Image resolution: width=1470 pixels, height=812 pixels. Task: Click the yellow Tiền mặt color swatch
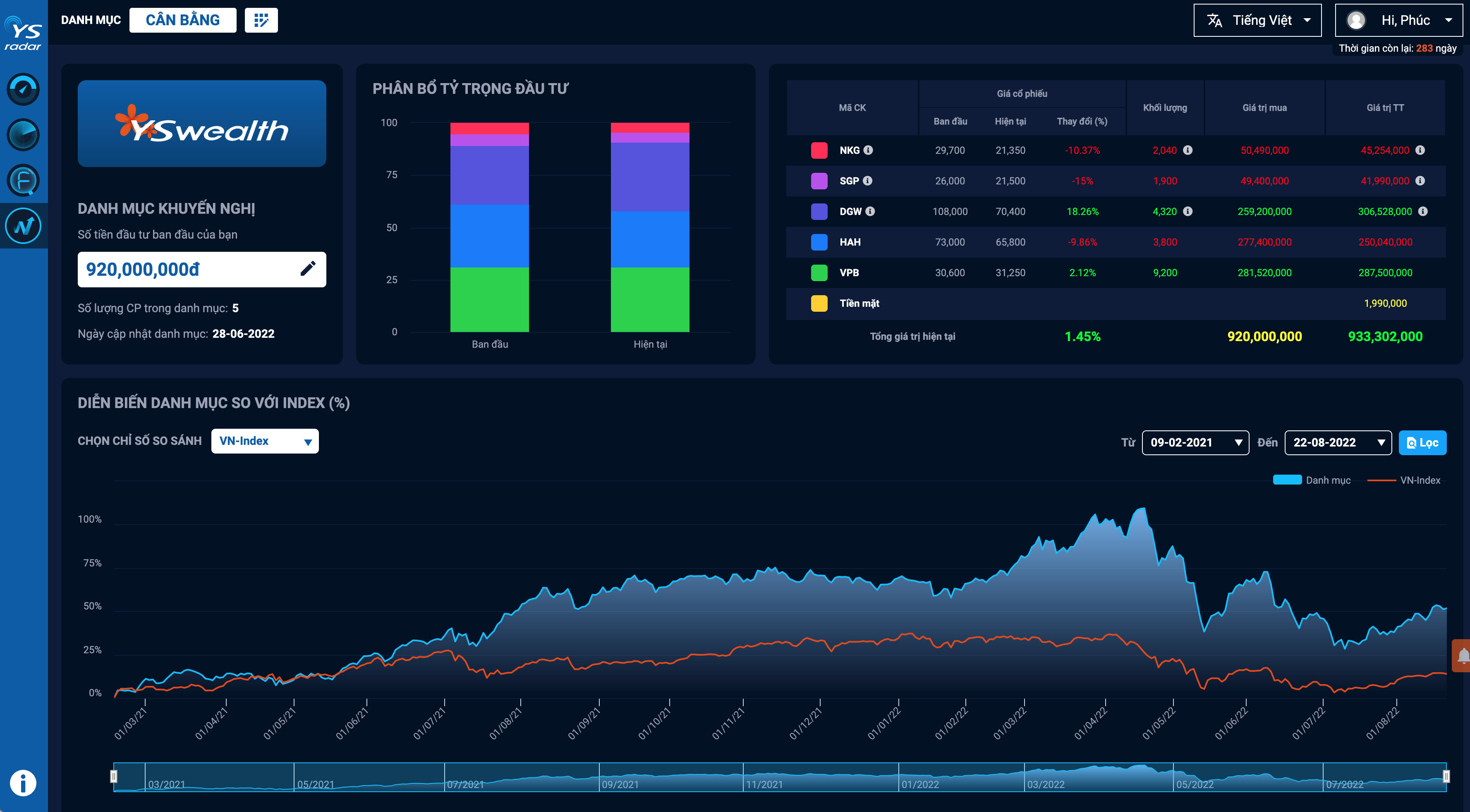(x=819, y=303)
